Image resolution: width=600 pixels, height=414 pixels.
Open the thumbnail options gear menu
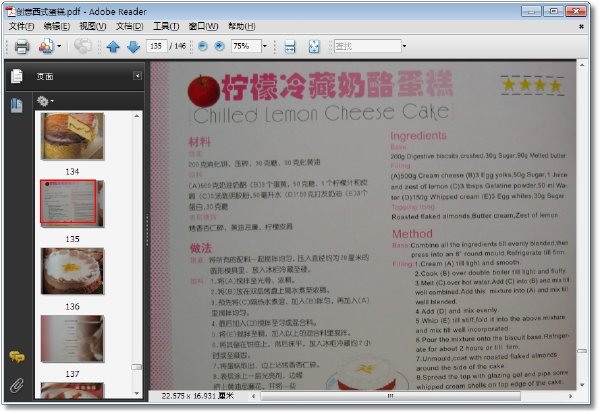(x=45, y=101)
